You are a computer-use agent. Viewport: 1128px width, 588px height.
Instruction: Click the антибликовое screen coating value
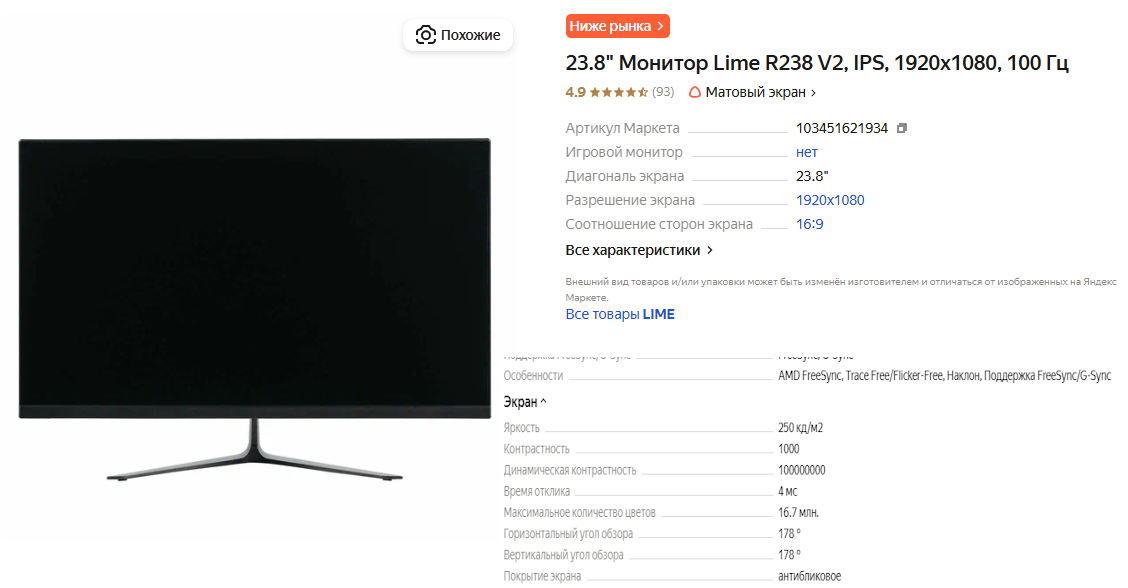809,576
